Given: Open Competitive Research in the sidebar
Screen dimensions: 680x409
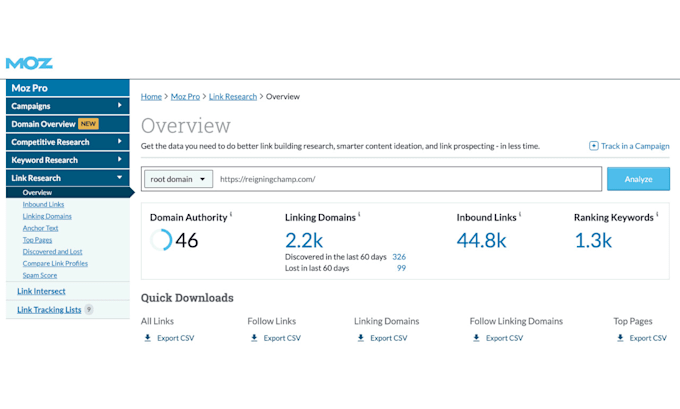Looking at the screenshot, I should (68, 142).
